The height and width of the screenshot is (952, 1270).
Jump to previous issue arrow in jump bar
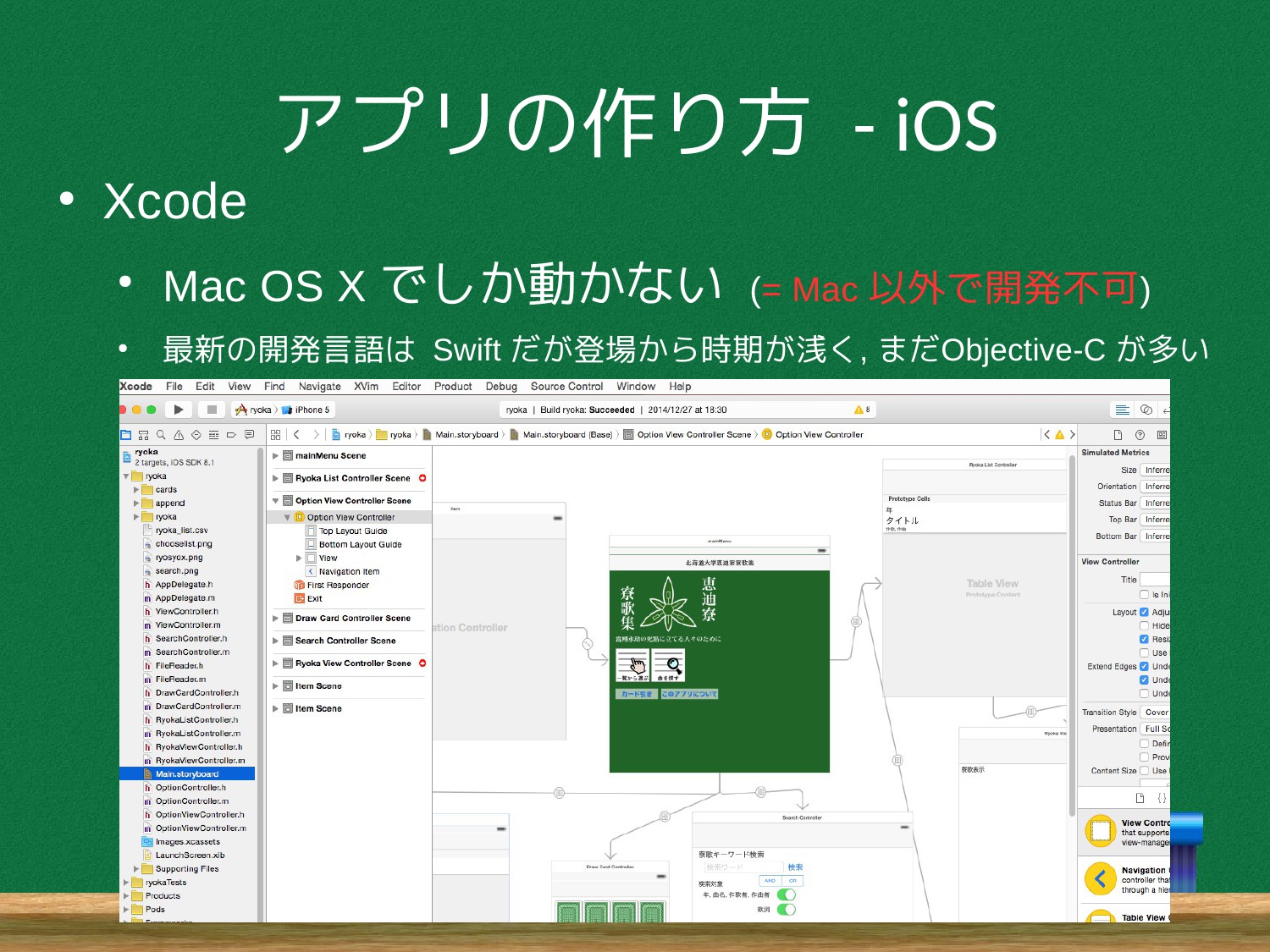click(x=1047, y=435)
